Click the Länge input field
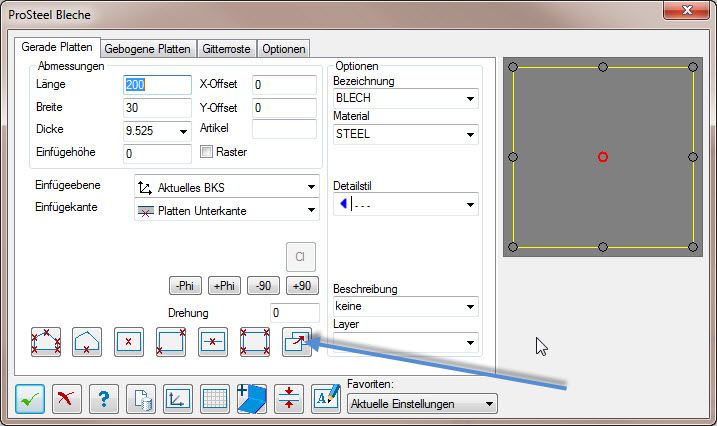Screen dimensions: 717x426 pyautogui.click(x=157, y=85)
